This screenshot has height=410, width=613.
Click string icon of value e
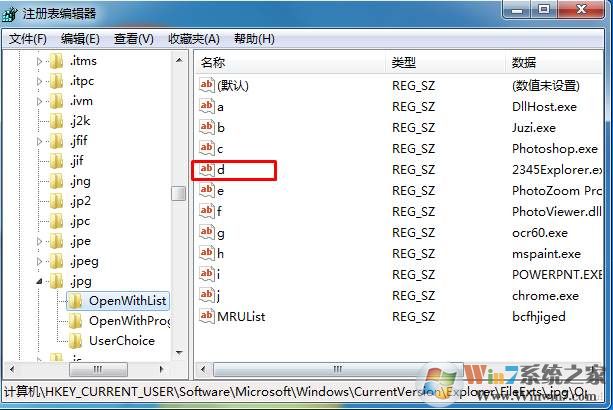point(206,190)
